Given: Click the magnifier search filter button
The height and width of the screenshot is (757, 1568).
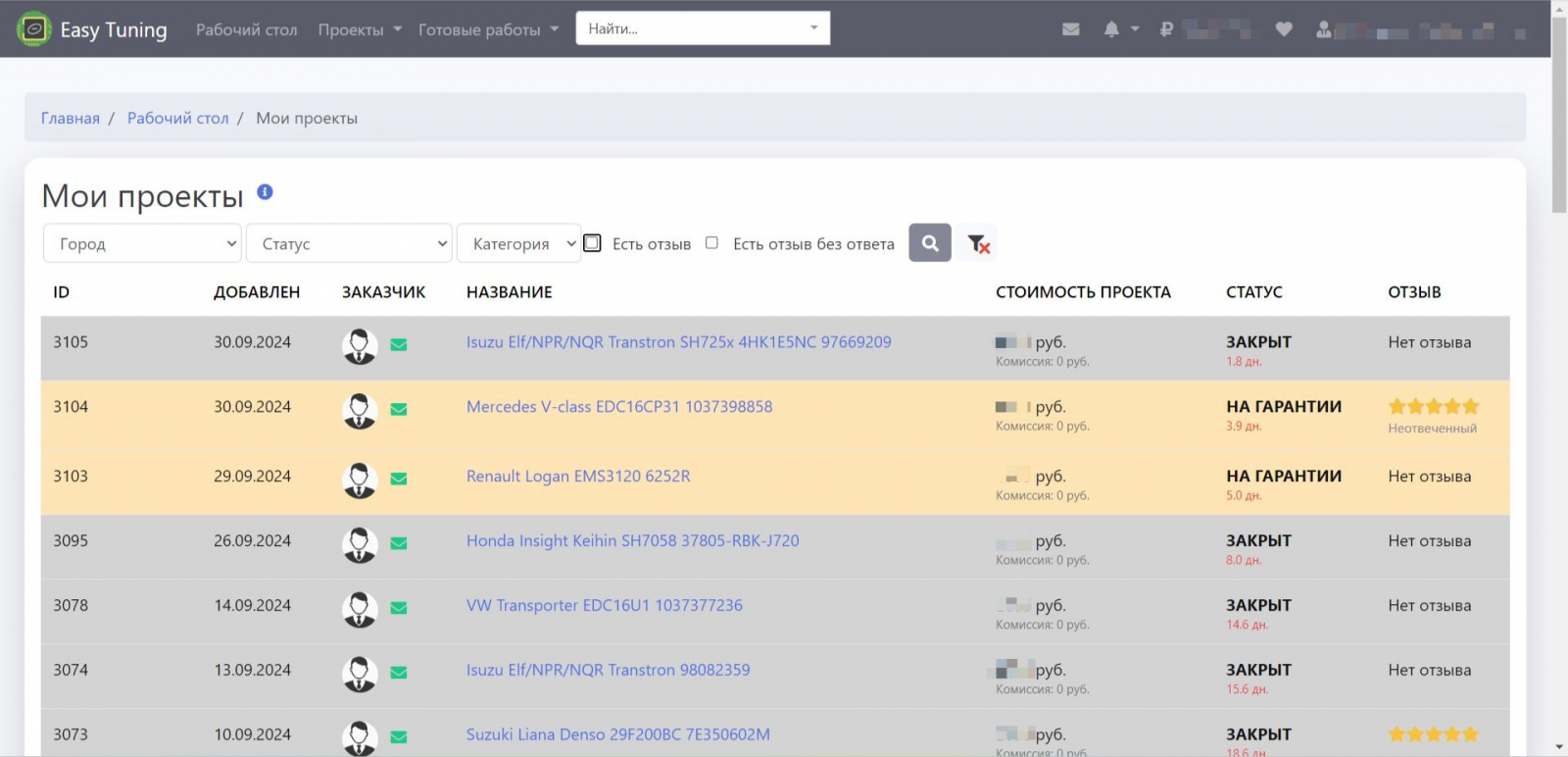Looking at the screenshot, I should tap(930, 243).
